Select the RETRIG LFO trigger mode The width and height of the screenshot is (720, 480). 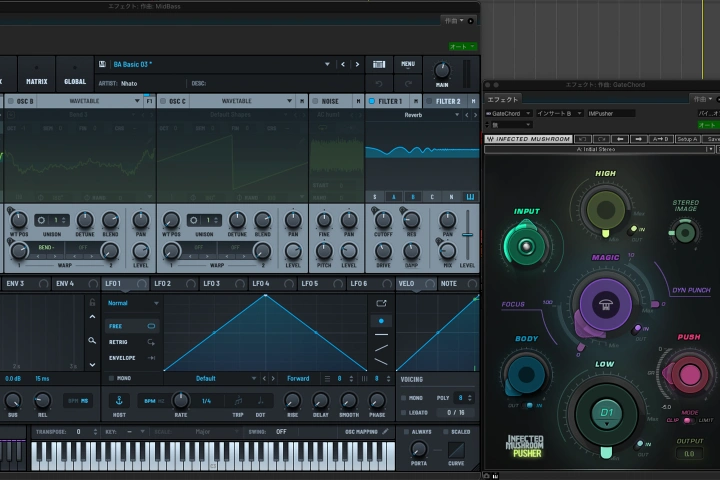132,342
